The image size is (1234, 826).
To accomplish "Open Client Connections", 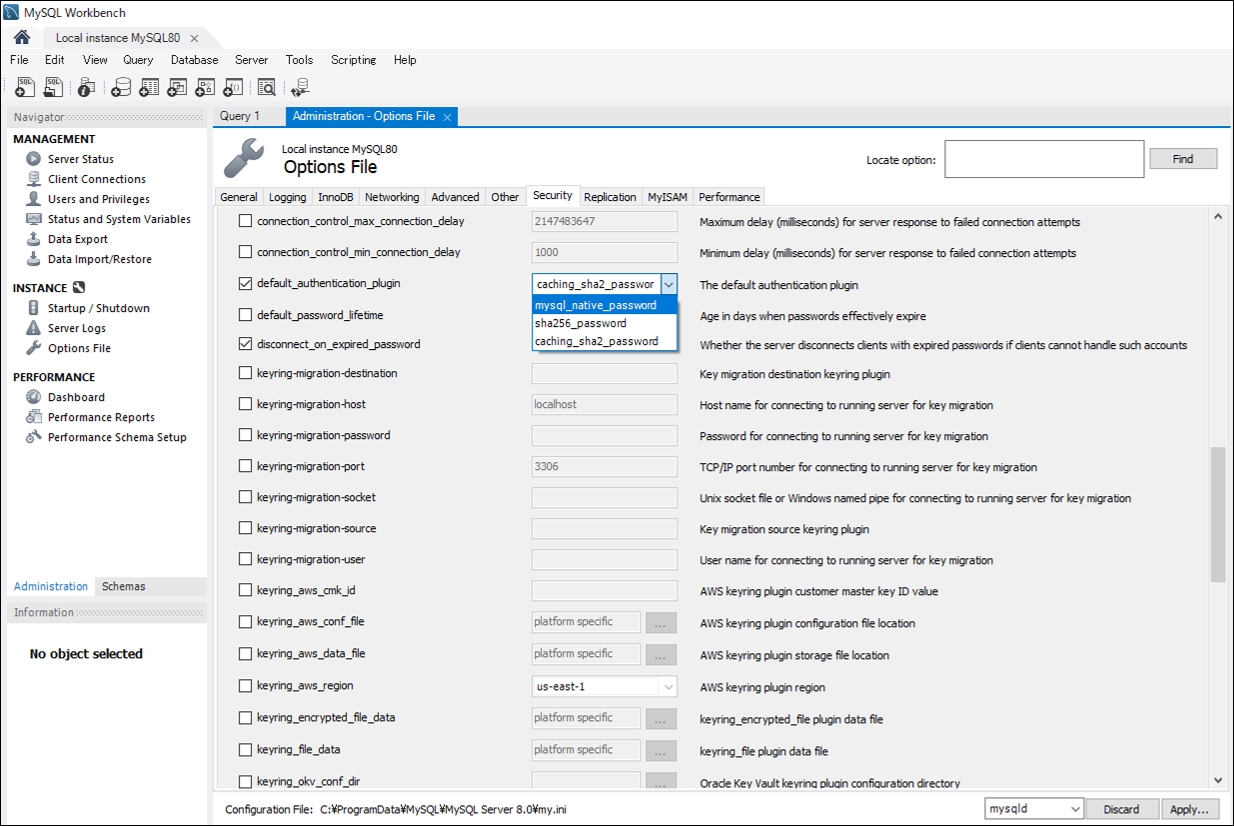I will (x=96, y=179).
